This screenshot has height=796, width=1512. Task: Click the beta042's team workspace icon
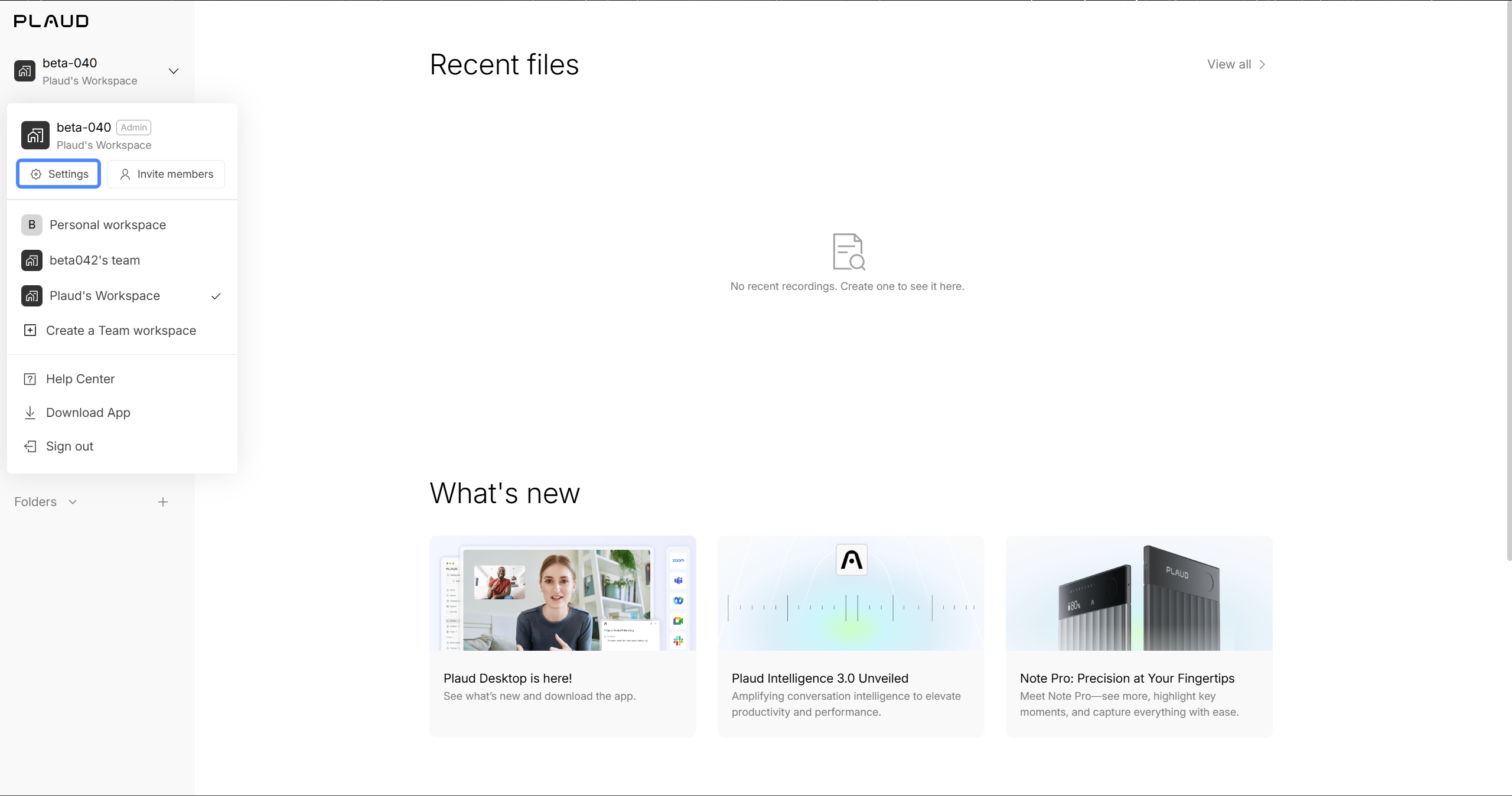pyautogui.click(x=32, y=260)
